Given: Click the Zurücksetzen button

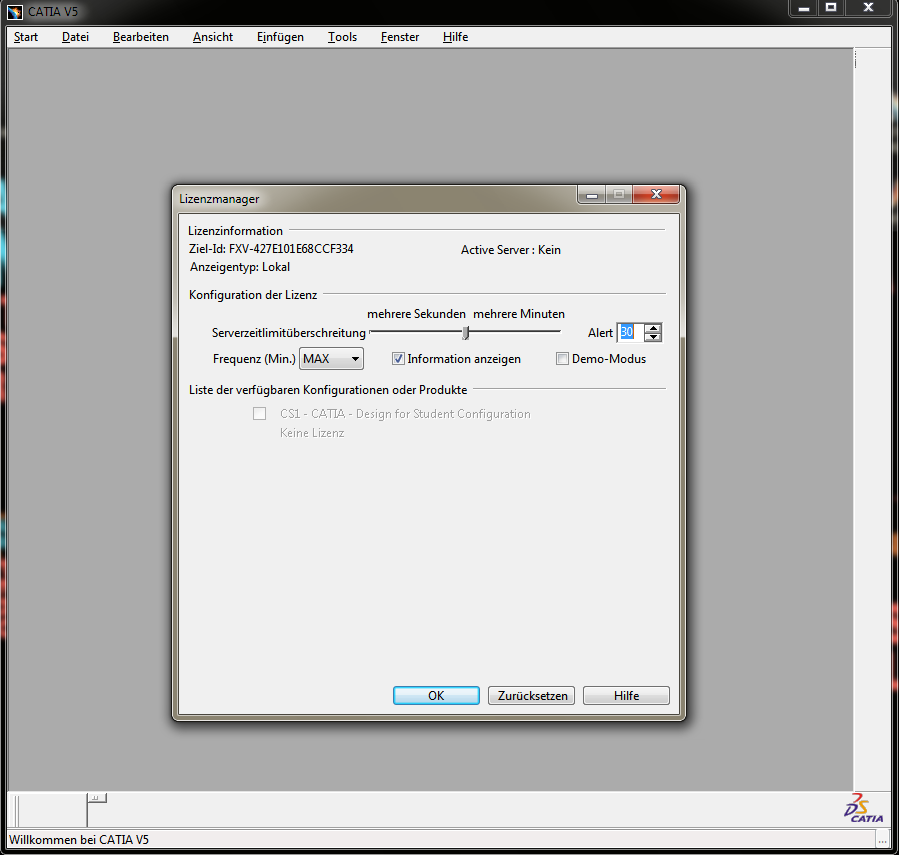Looking at the screenshot, I should coord(531,696).
